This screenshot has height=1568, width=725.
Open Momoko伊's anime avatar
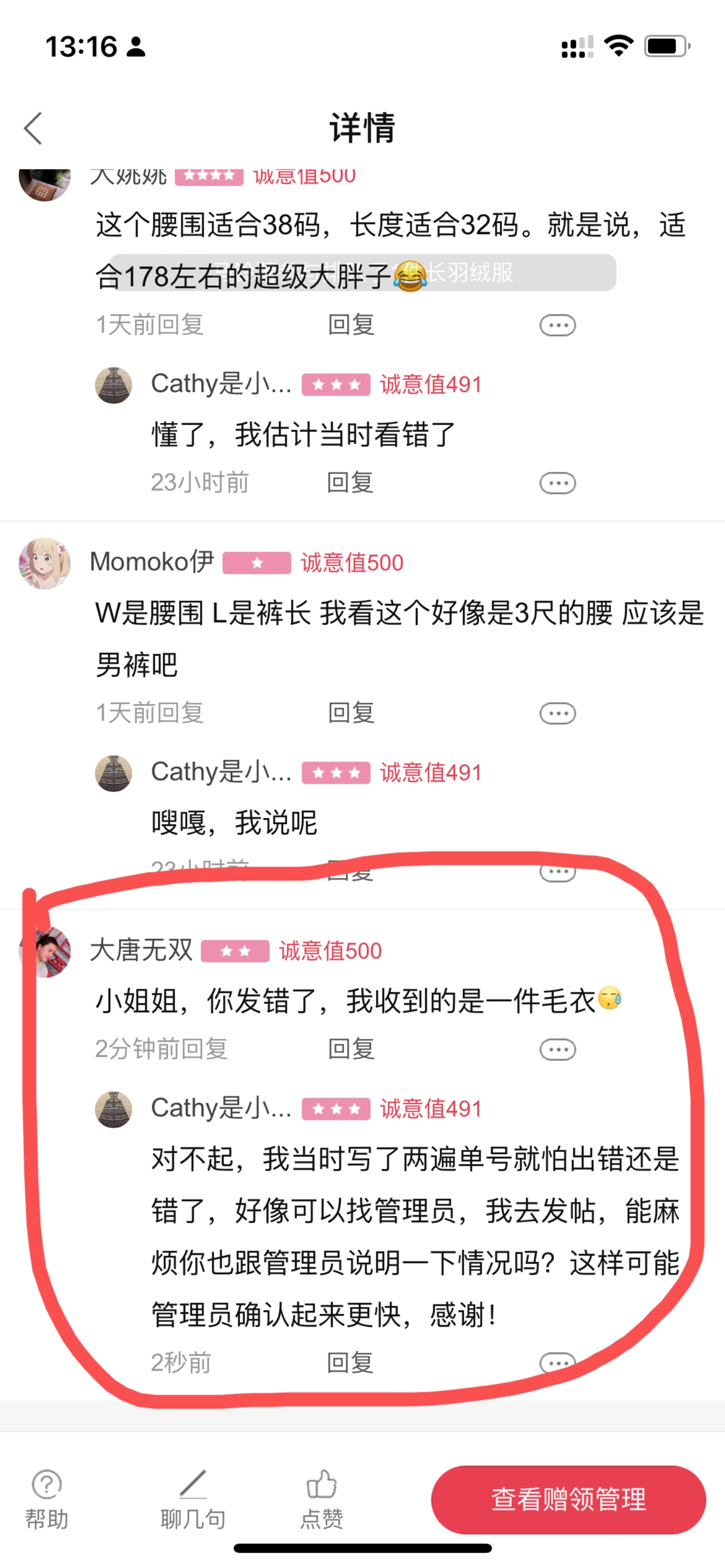click(x=45, y=563)
